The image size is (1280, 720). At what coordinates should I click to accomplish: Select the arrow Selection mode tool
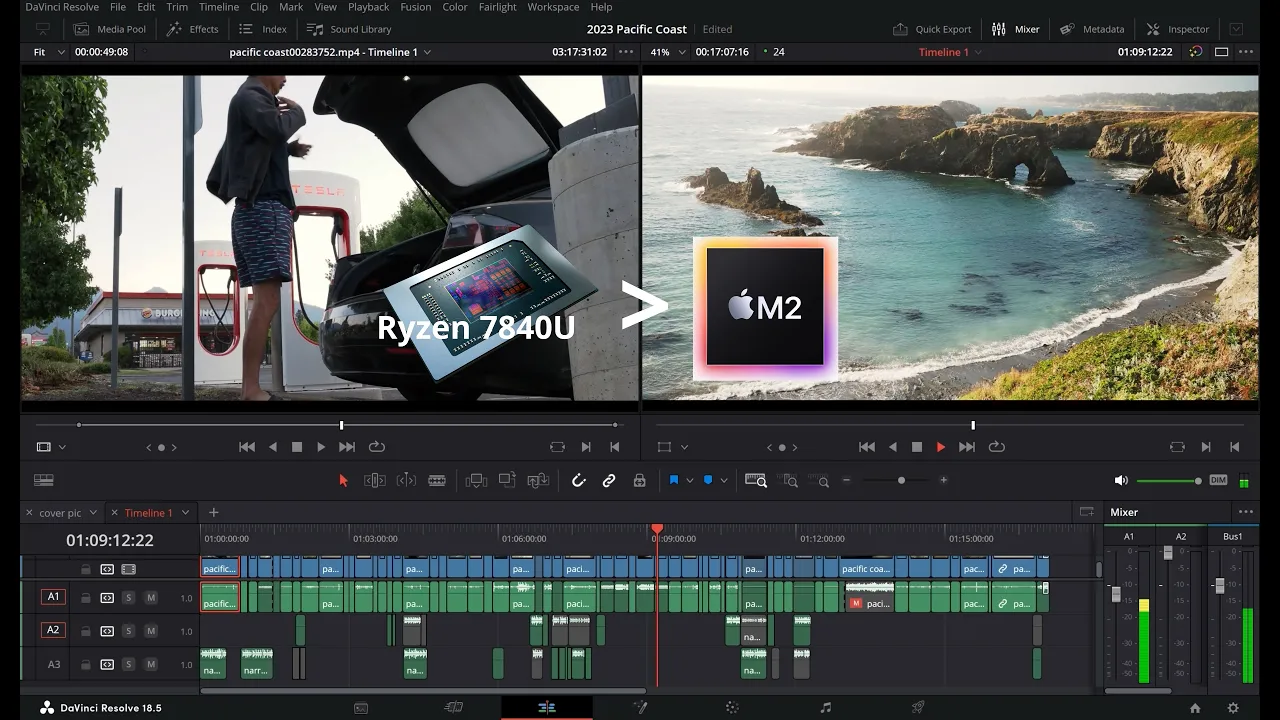coord(343,480)
